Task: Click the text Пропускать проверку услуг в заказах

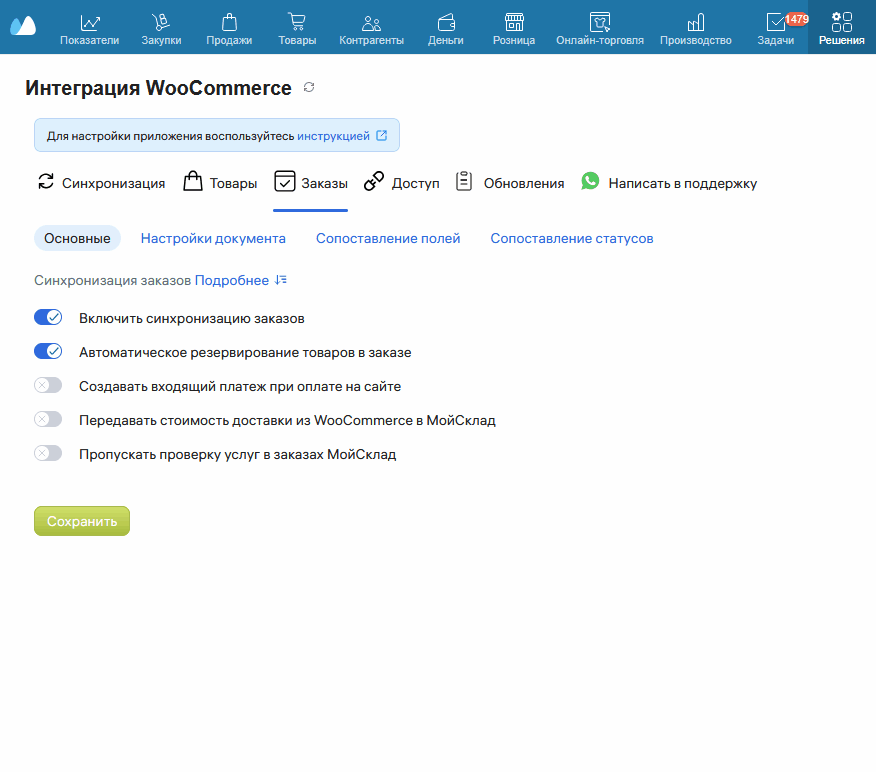Action: [201, 455]
